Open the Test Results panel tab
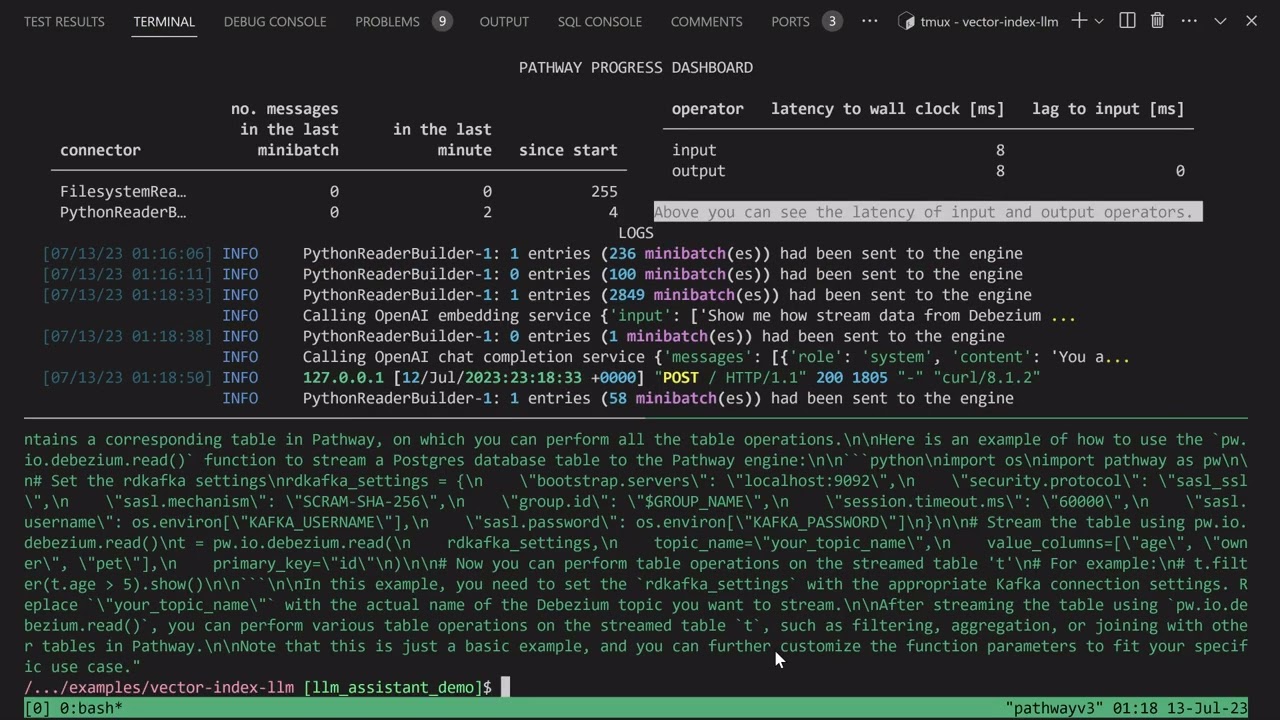This screenshot has height=720, width=1280. tap(64, 21)
